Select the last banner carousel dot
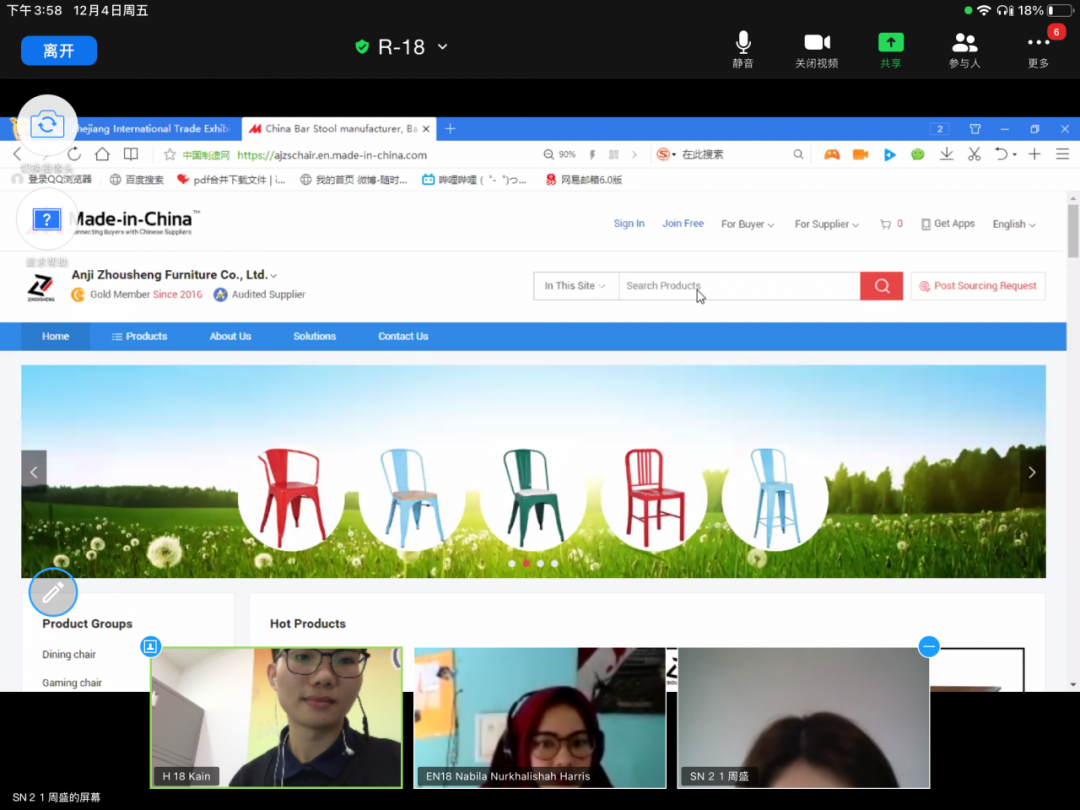This screenshot has width=1080, height=810. pos(554,563)
